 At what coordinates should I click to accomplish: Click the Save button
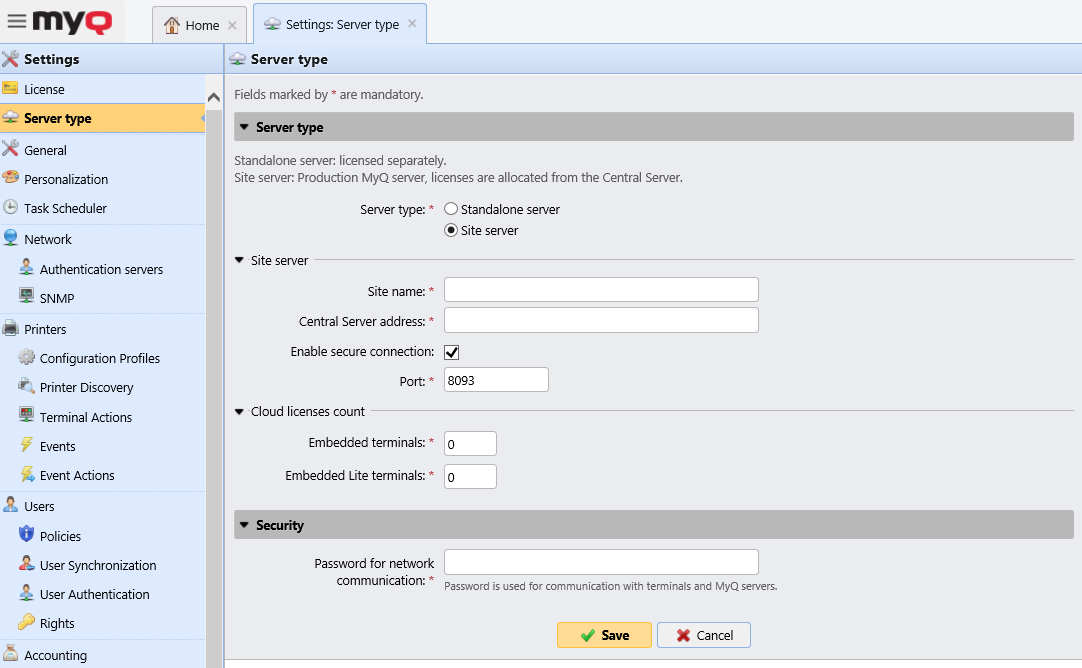click(604, 634)
